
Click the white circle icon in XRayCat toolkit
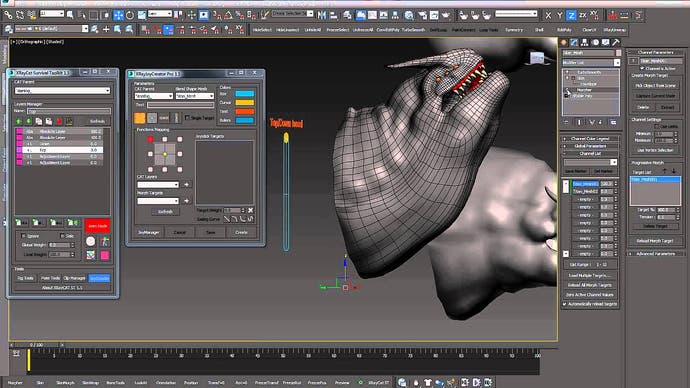tap(91, 241)
